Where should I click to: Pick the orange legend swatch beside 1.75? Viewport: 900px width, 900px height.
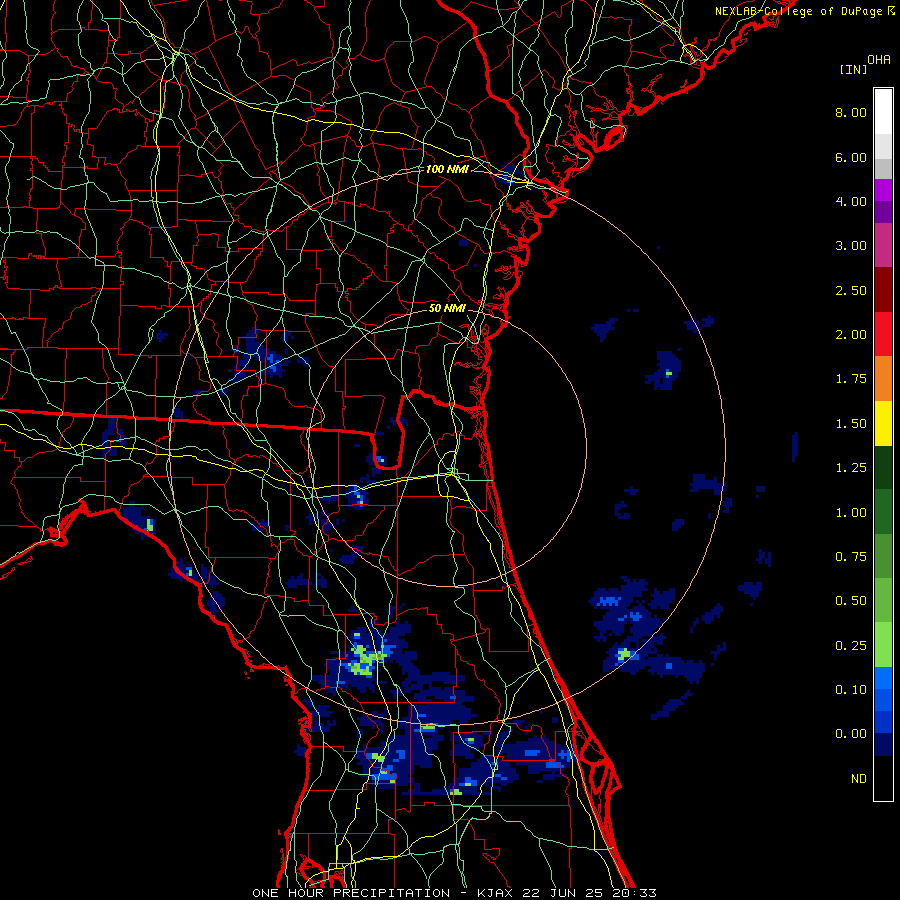883,378
